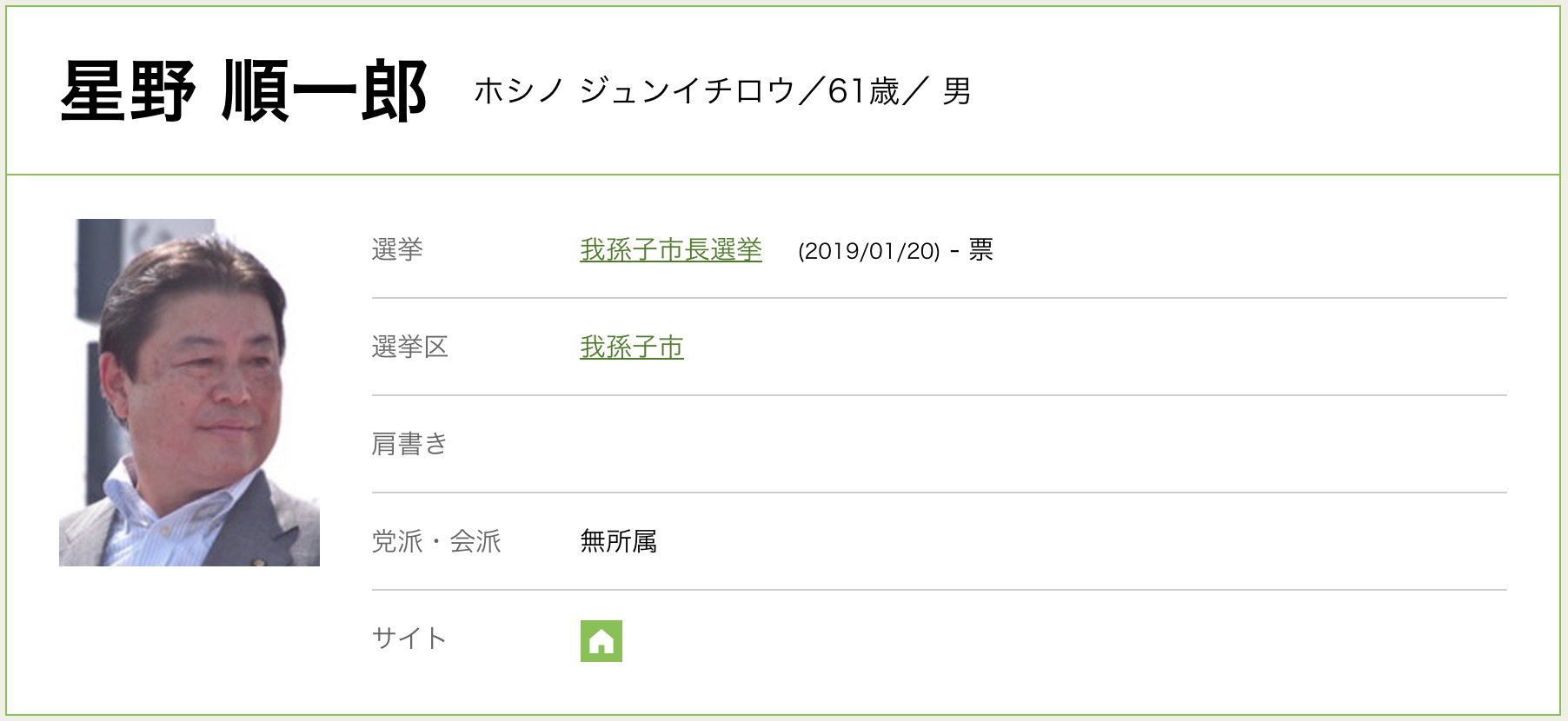Viewport: 1568px width, 721px height.
Task: Click the vote count text 票
Action: point(980,250)
